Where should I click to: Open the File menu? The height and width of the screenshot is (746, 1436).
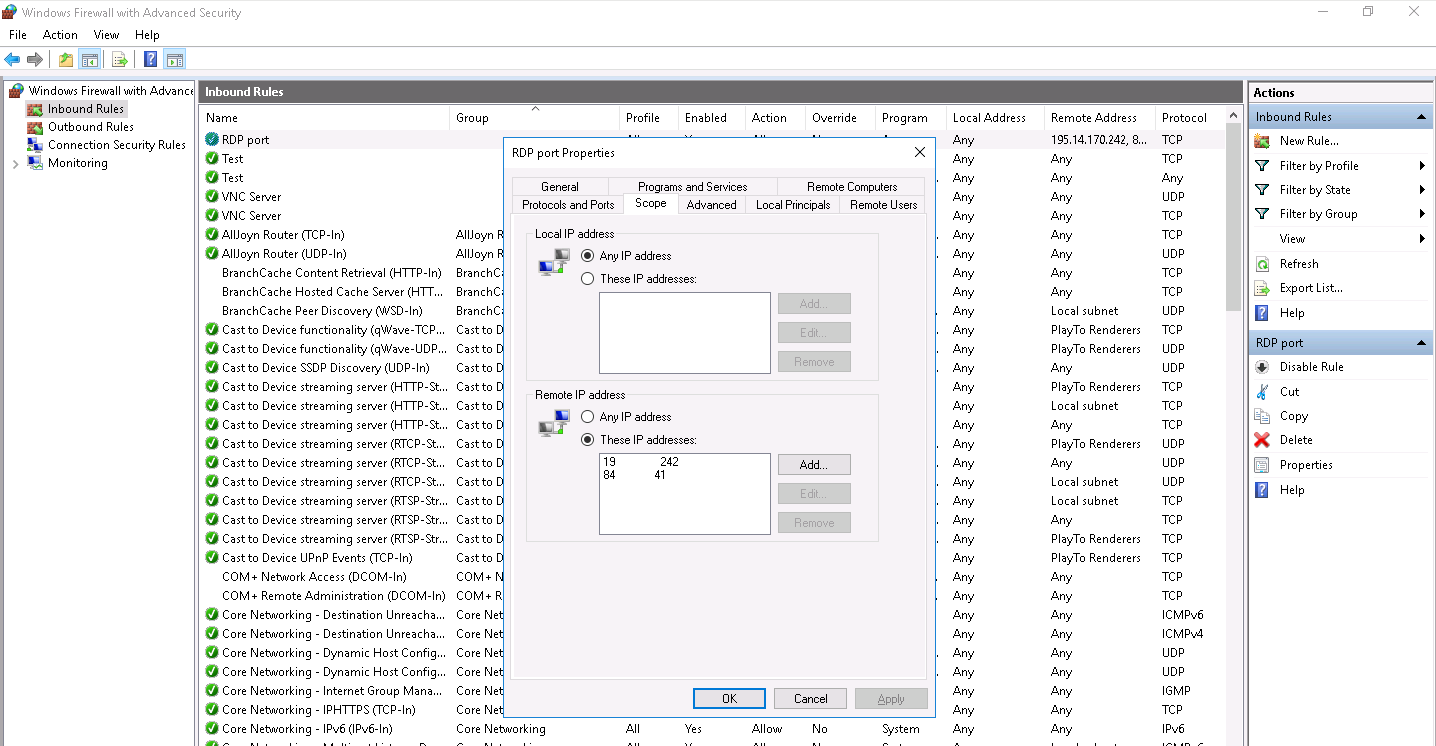tap(18, 35)
